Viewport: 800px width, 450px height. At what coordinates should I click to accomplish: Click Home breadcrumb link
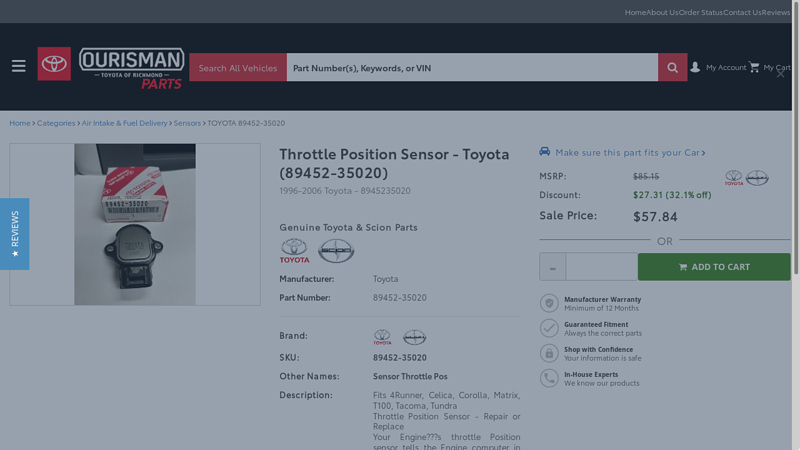[x=20, y=123]
